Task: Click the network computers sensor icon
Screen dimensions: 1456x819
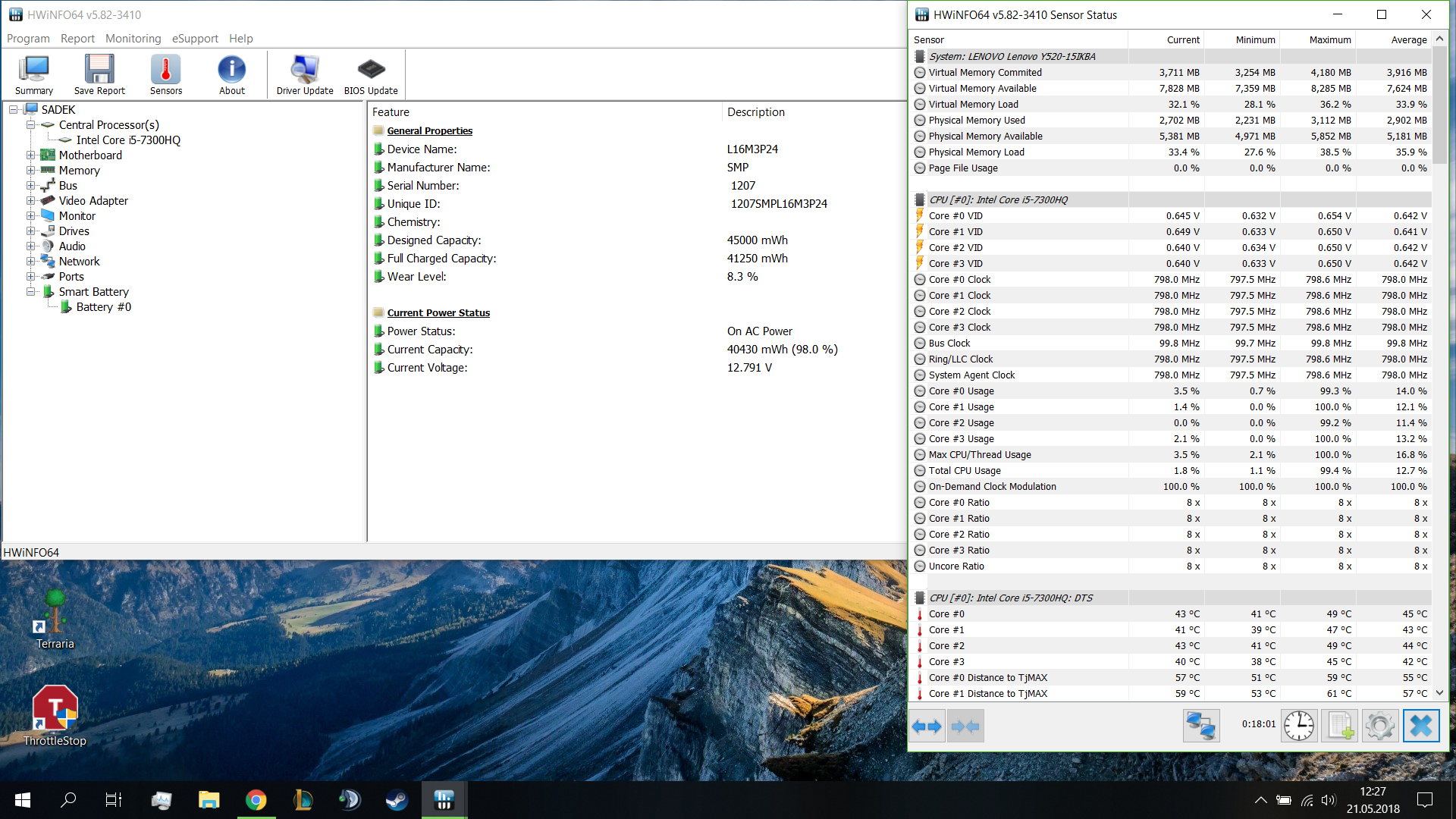Action: click(x=1201, y=726)
